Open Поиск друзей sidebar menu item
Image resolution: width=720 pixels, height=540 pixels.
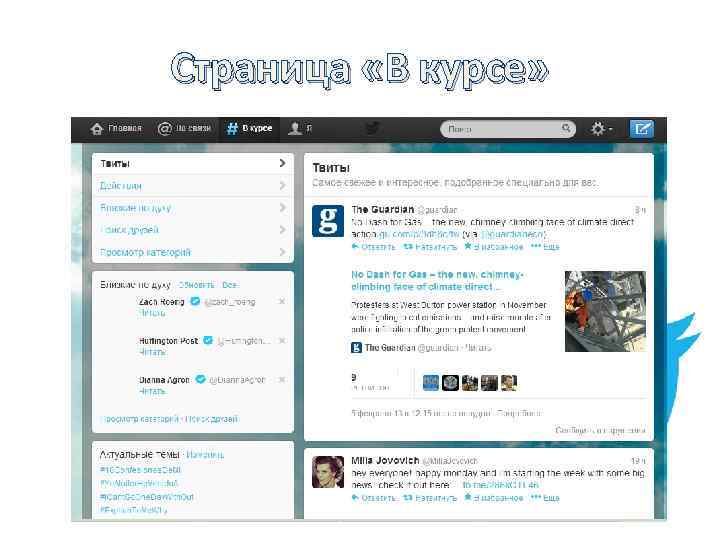point(193,230)
